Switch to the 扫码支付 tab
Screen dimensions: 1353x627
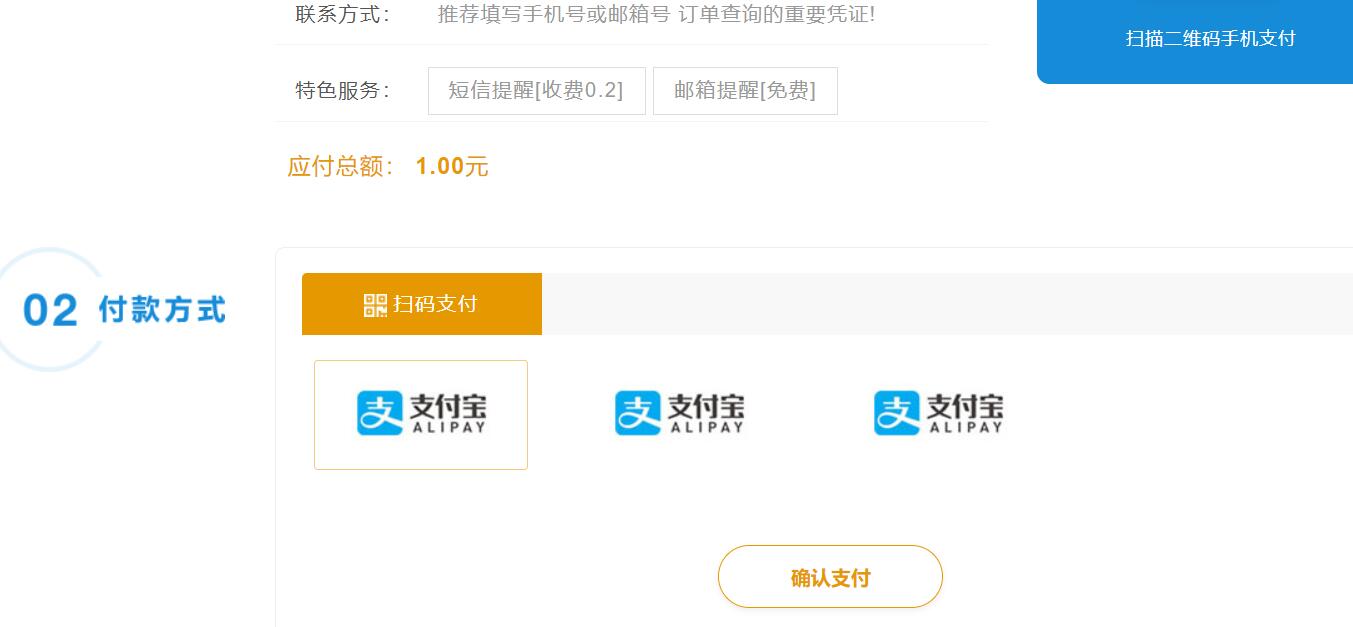[x=422, y=304]
